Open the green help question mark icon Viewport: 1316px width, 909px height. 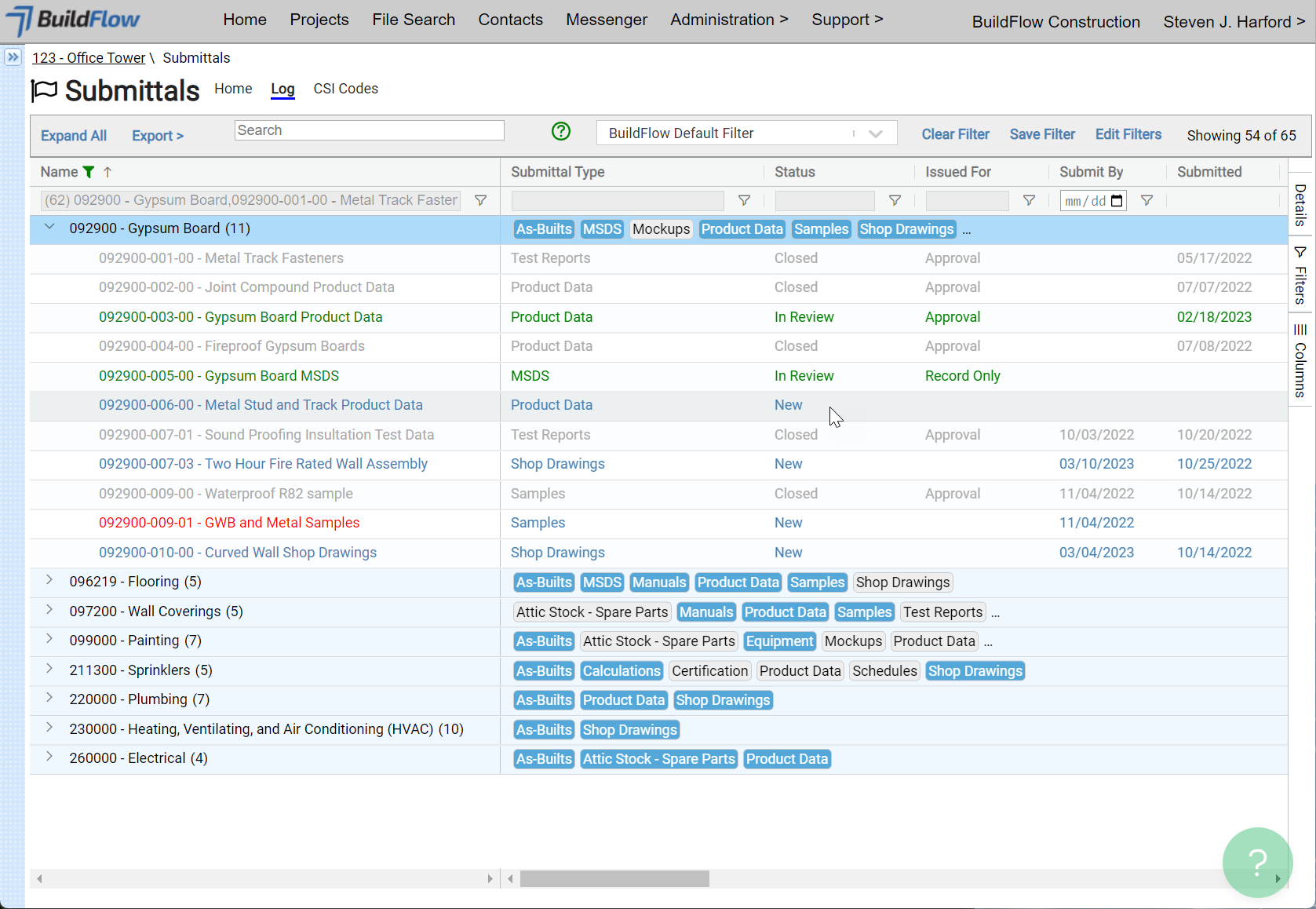(x=561, y=131)
